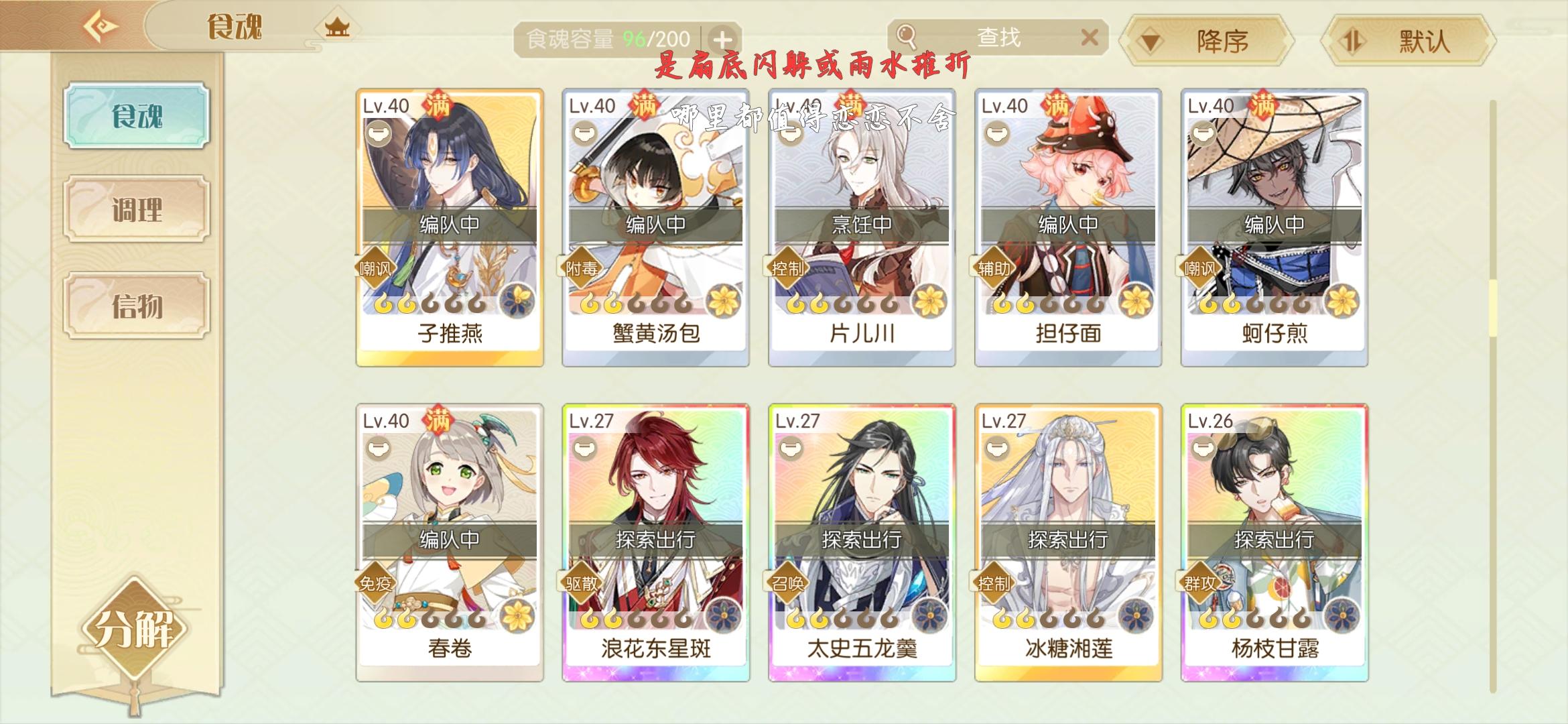Switch to the 信物 tab
This screenshot has width=1568, height=724.
pos(137,306)
